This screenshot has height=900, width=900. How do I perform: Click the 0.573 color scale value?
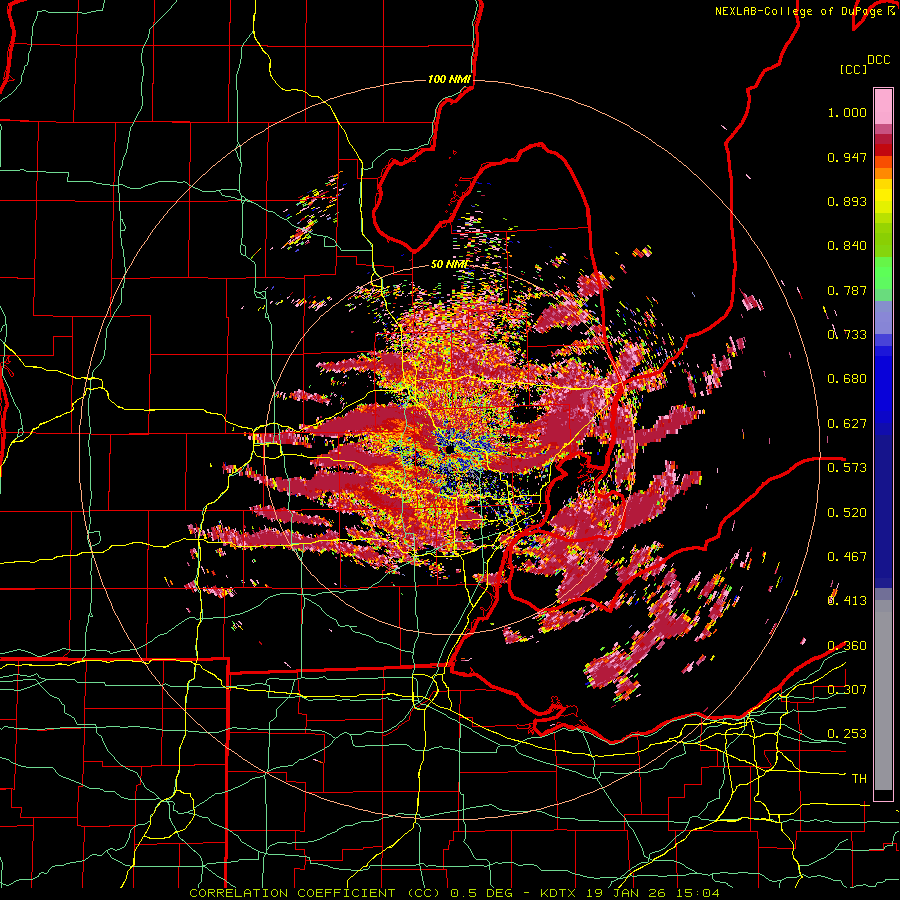pos(847,468)
